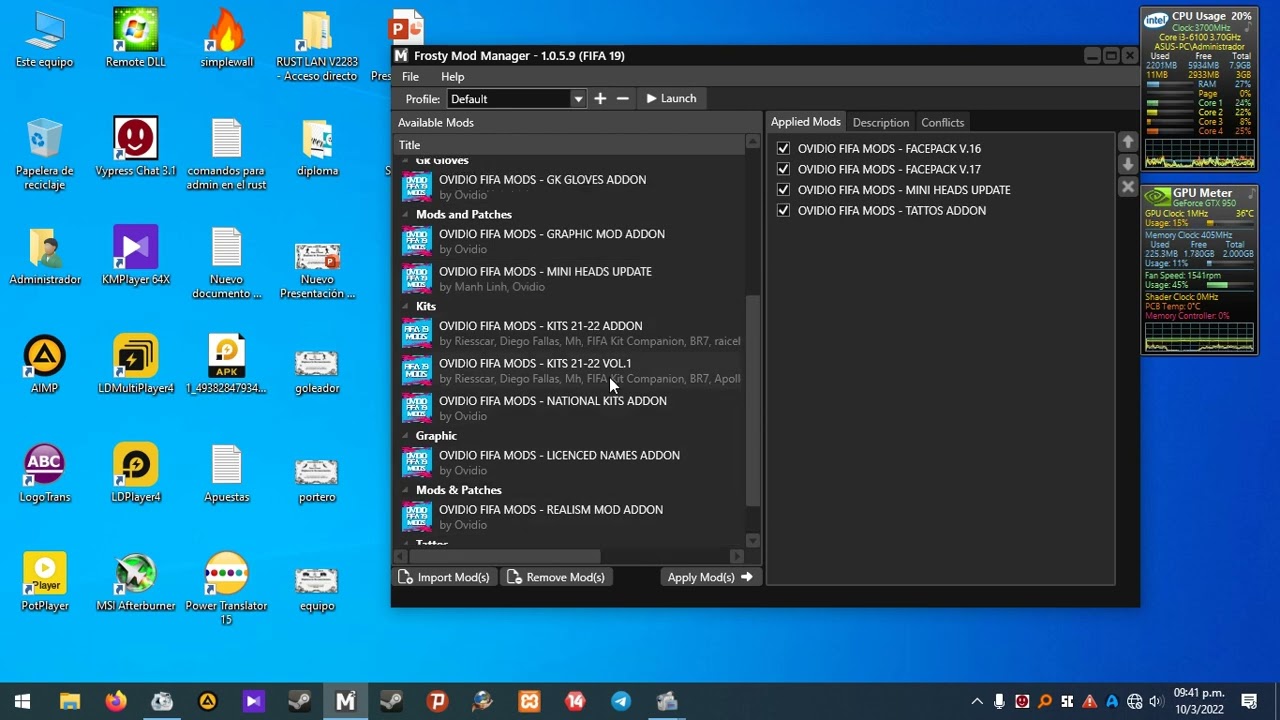Open the Papelera de reciclaje icon

pos(44,154)
